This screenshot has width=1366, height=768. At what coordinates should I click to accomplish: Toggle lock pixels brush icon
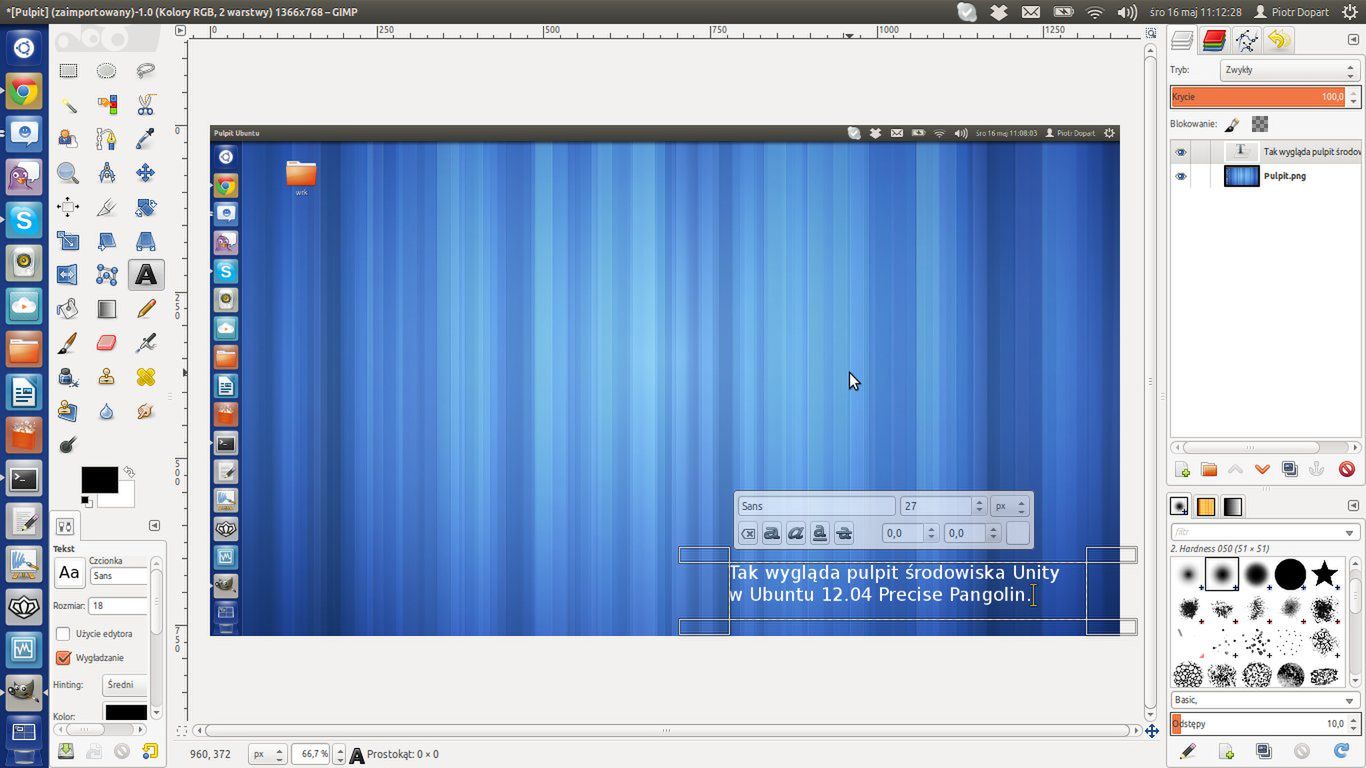click(x=1232, y=124)
